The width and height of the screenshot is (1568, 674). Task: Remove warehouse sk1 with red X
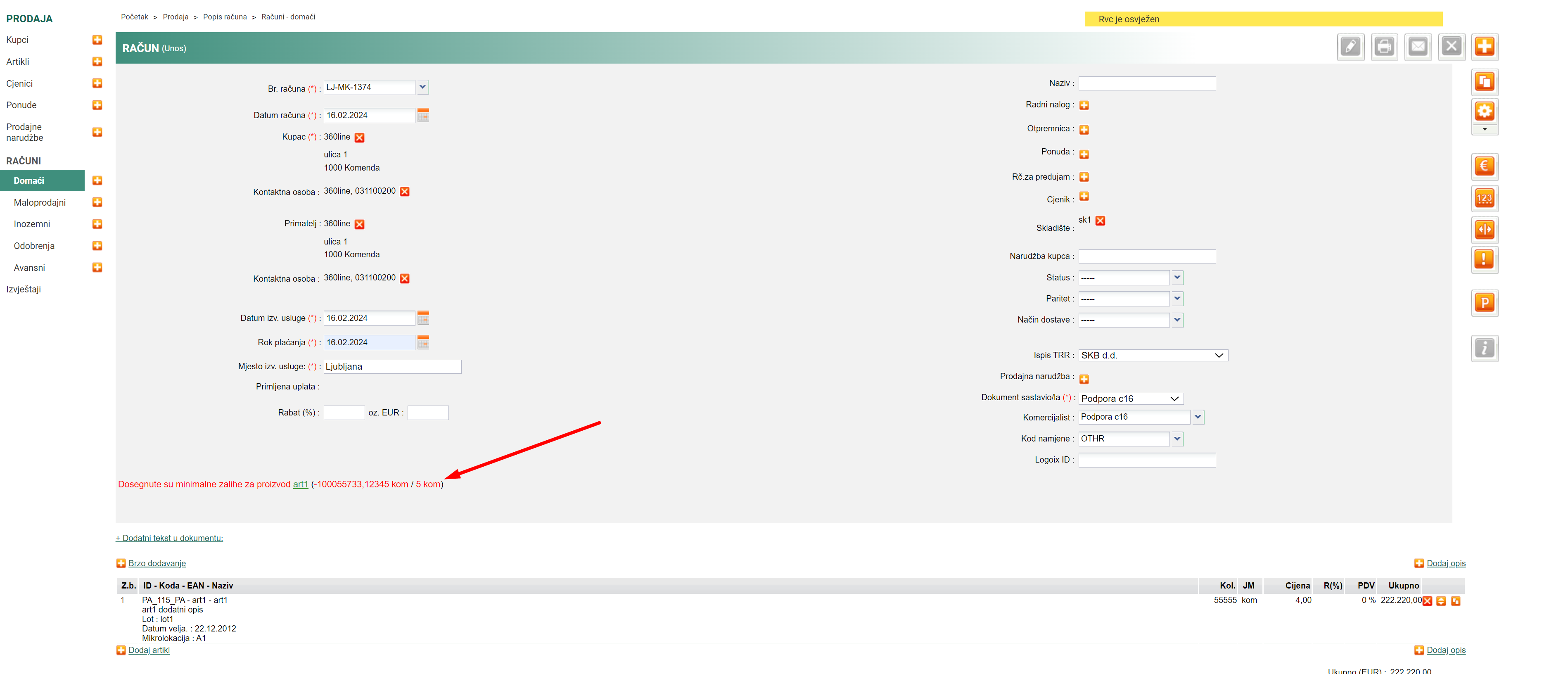[x=1100, y=221]
